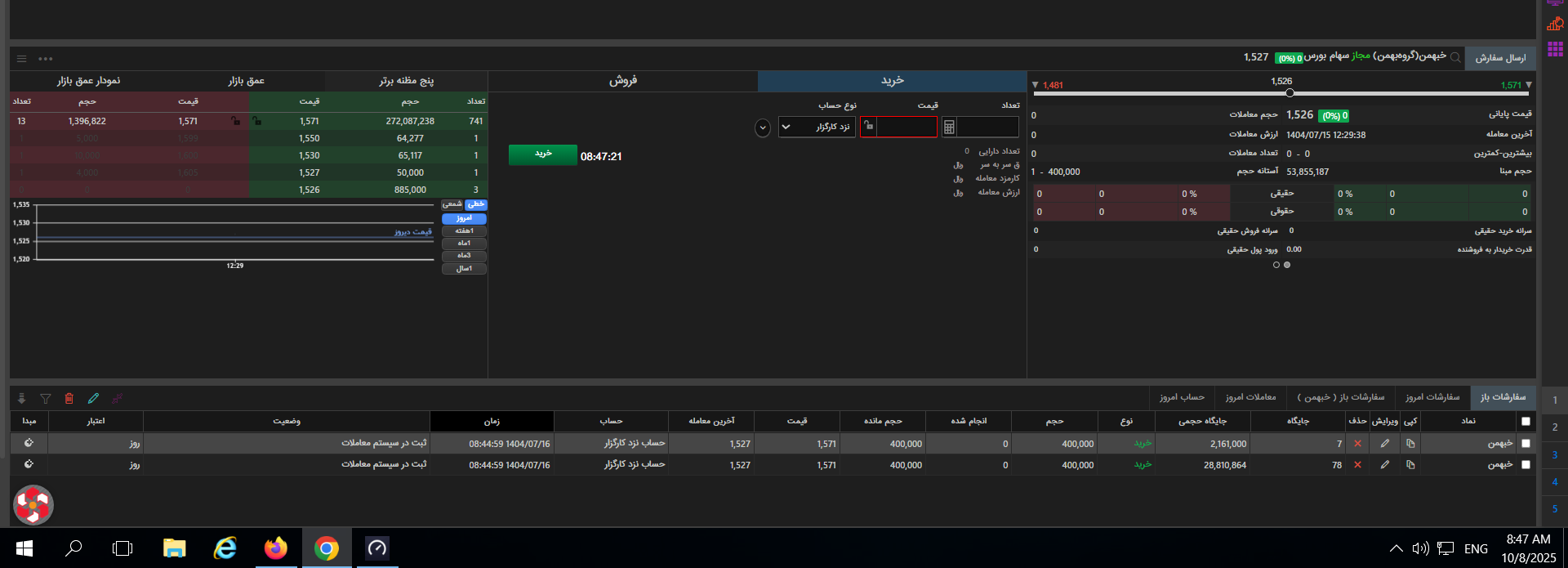Image resolution: width=1568 pixels, height=568 pixels.
Task: Open the معاملات امروز tab
Action: tap(1250, 397)
